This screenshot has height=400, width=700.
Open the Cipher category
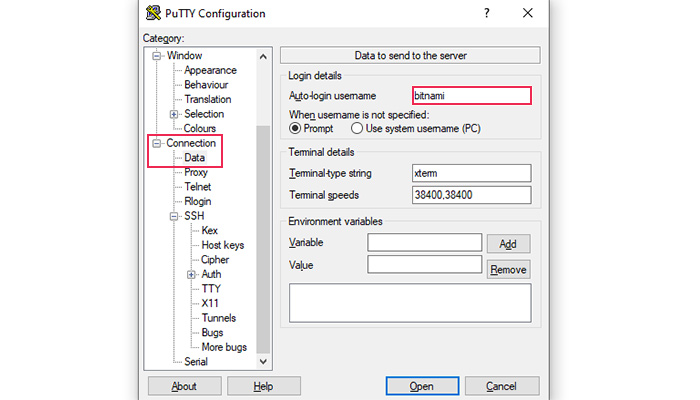215,260
